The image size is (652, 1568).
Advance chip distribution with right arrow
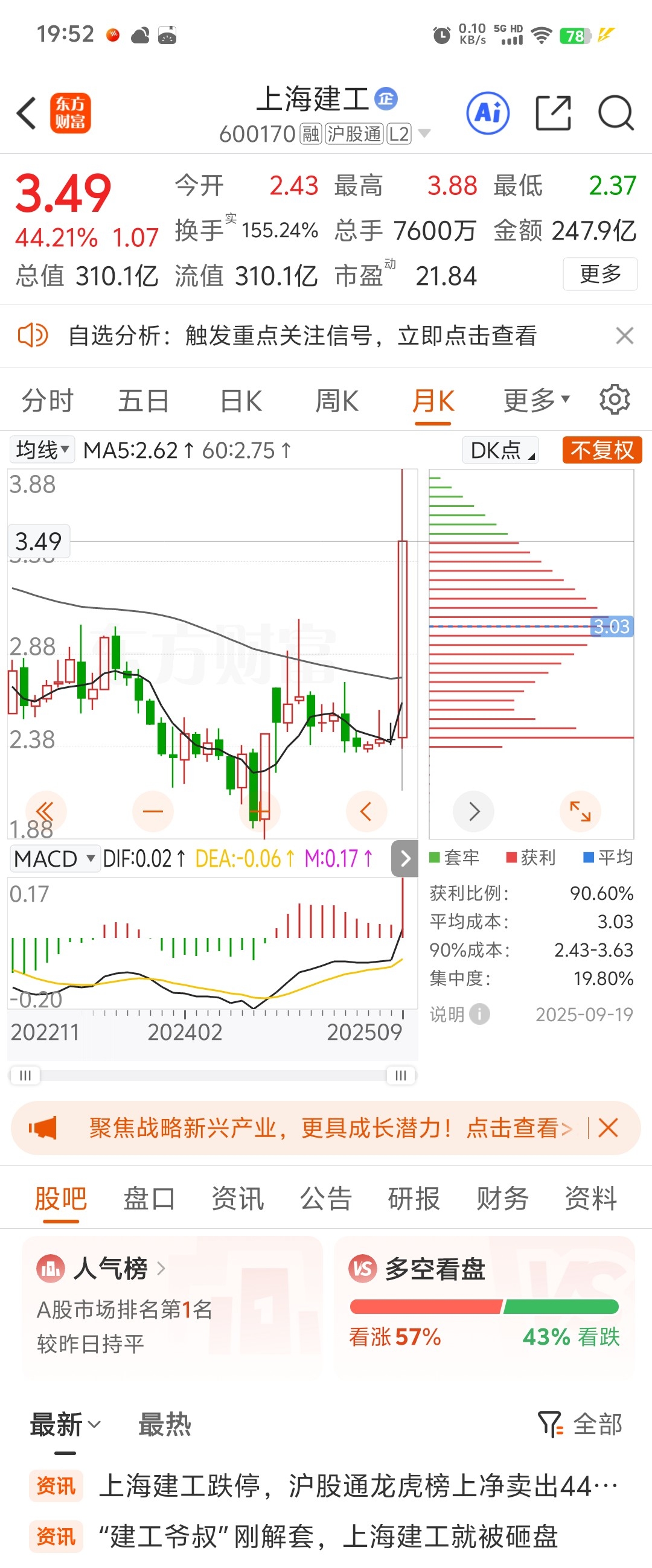[474, 811]
